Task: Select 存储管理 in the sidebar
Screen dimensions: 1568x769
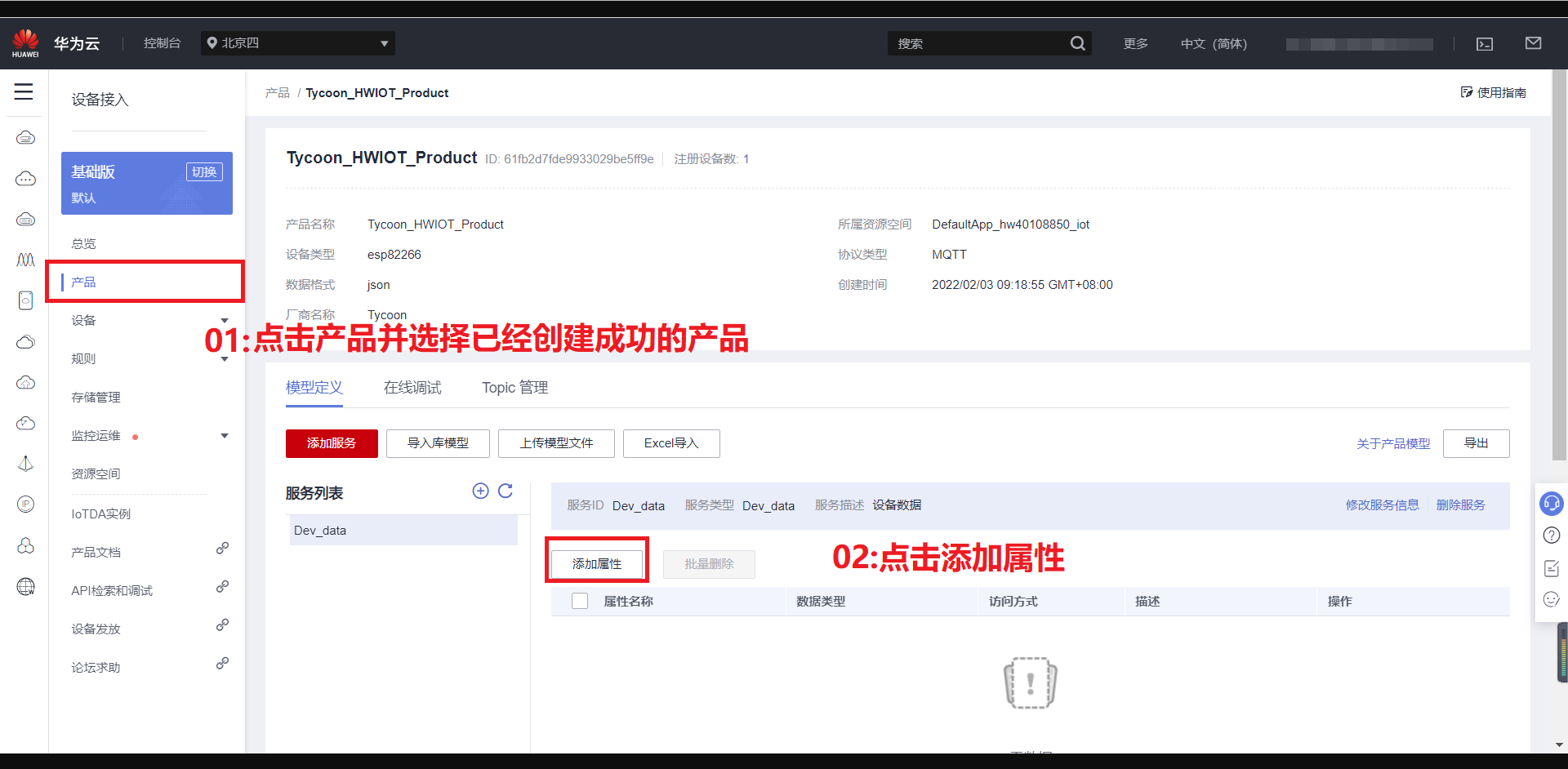Action: pos(96,397)
